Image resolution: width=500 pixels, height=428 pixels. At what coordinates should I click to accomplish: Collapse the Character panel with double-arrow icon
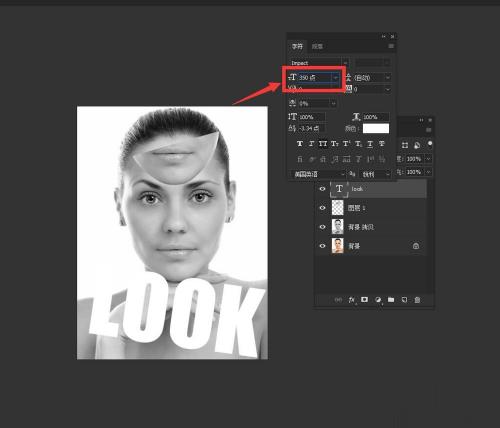(384, 36)
